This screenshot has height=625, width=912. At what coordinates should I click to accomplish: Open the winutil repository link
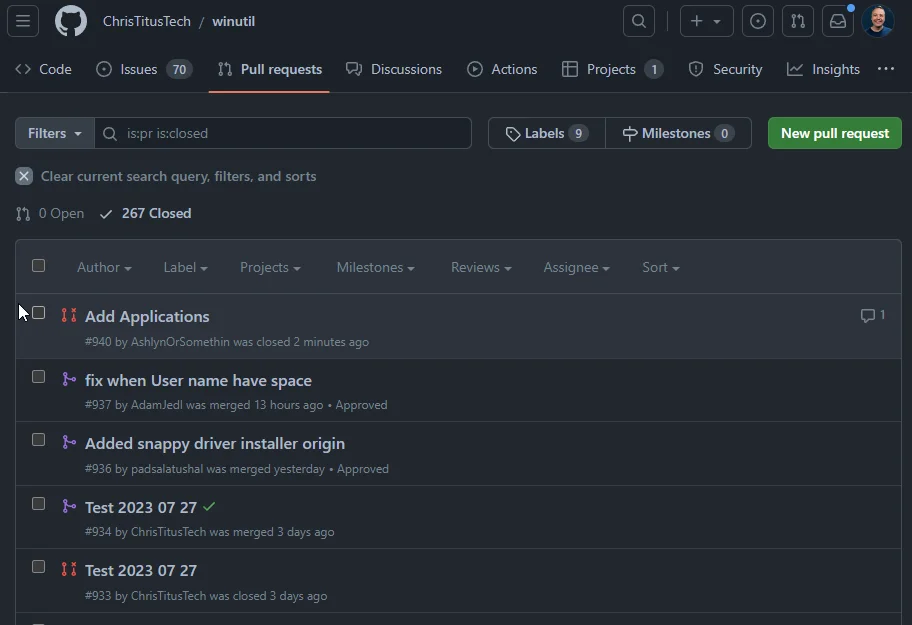coord(233,21)
